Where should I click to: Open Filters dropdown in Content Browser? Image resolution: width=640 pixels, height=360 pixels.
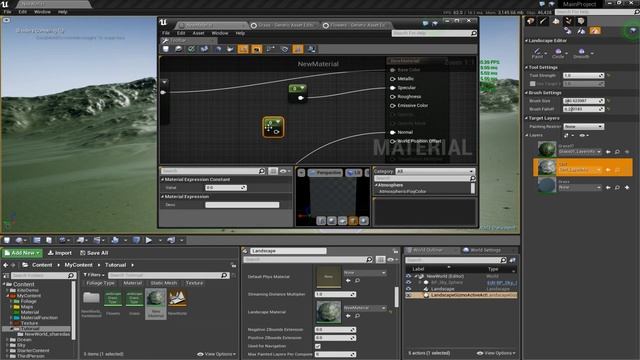[x=94, y=275]
